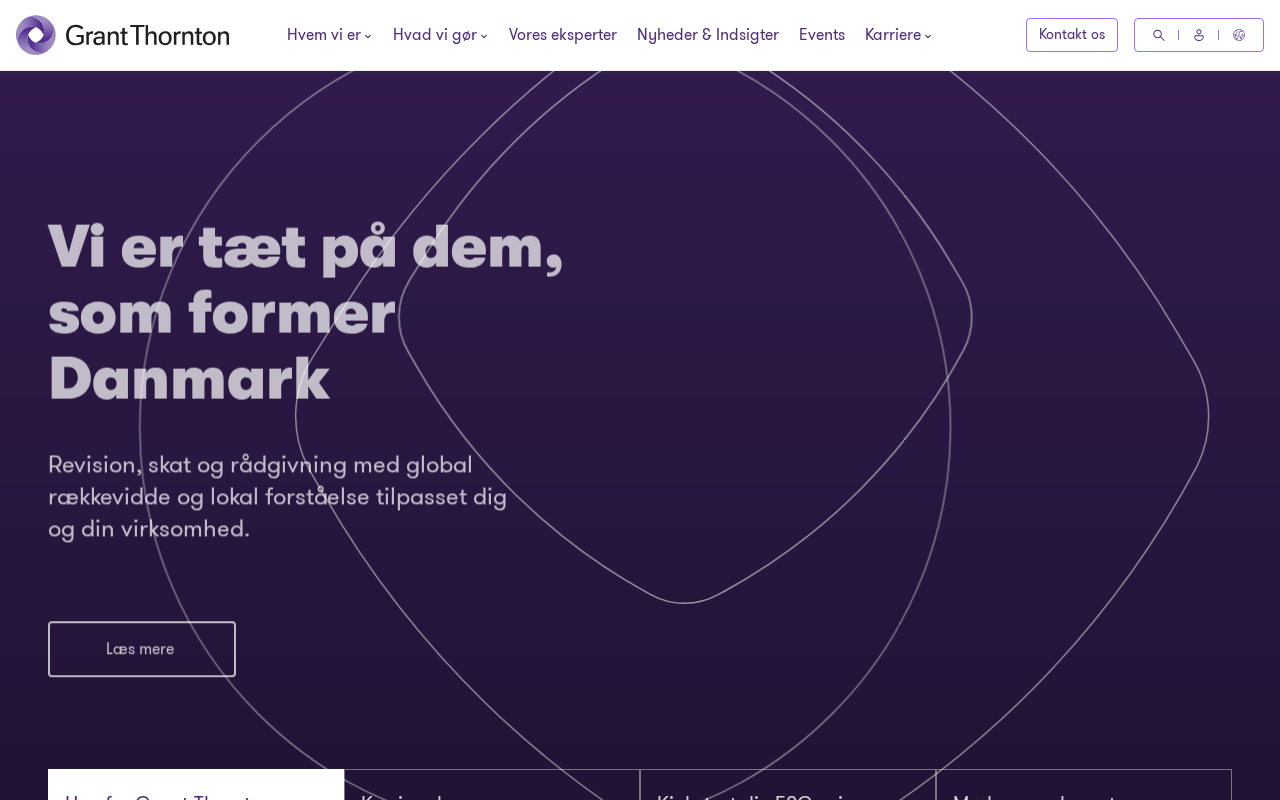Expand the "Karriere" menu

coord(898,35)
